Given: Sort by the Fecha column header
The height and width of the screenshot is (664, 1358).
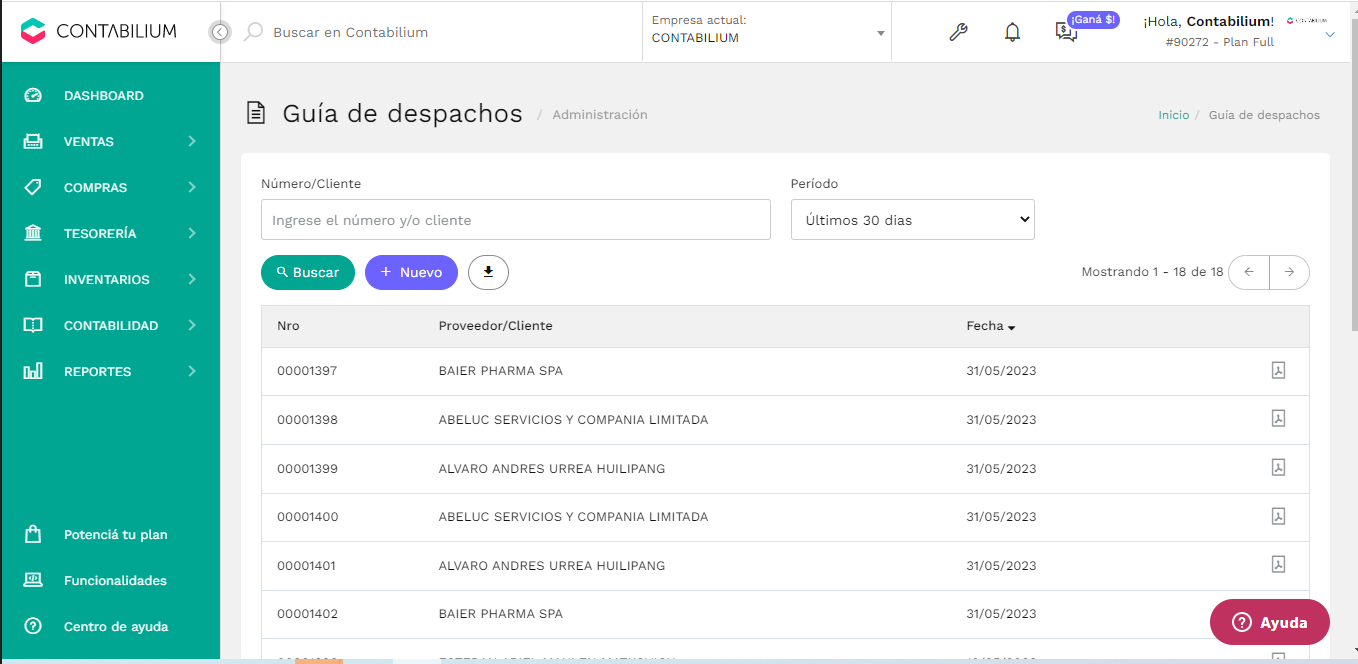Looking at the screenshot, I should click(991, 326).
